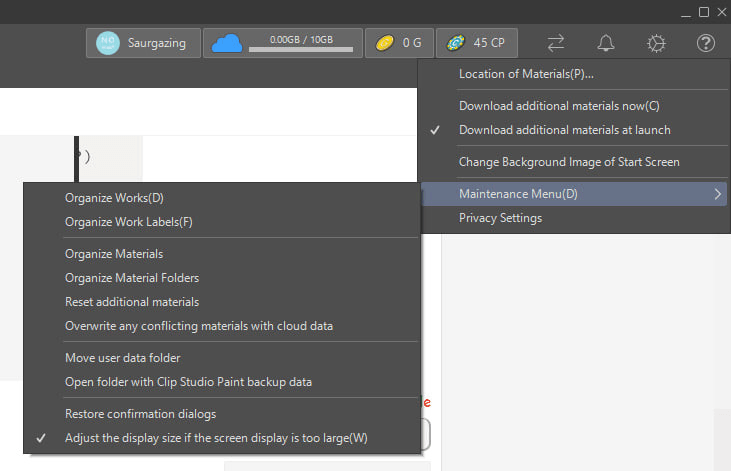Open the cloud storage icon
The height and width of the screenshot is (471, 731).
[227, 43]
